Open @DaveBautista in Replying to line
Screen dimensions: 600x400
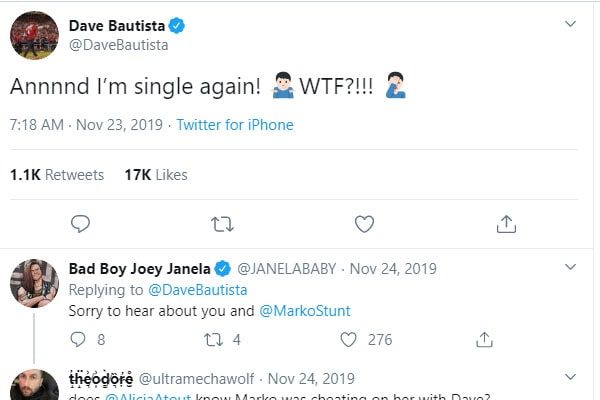point(197,290)
